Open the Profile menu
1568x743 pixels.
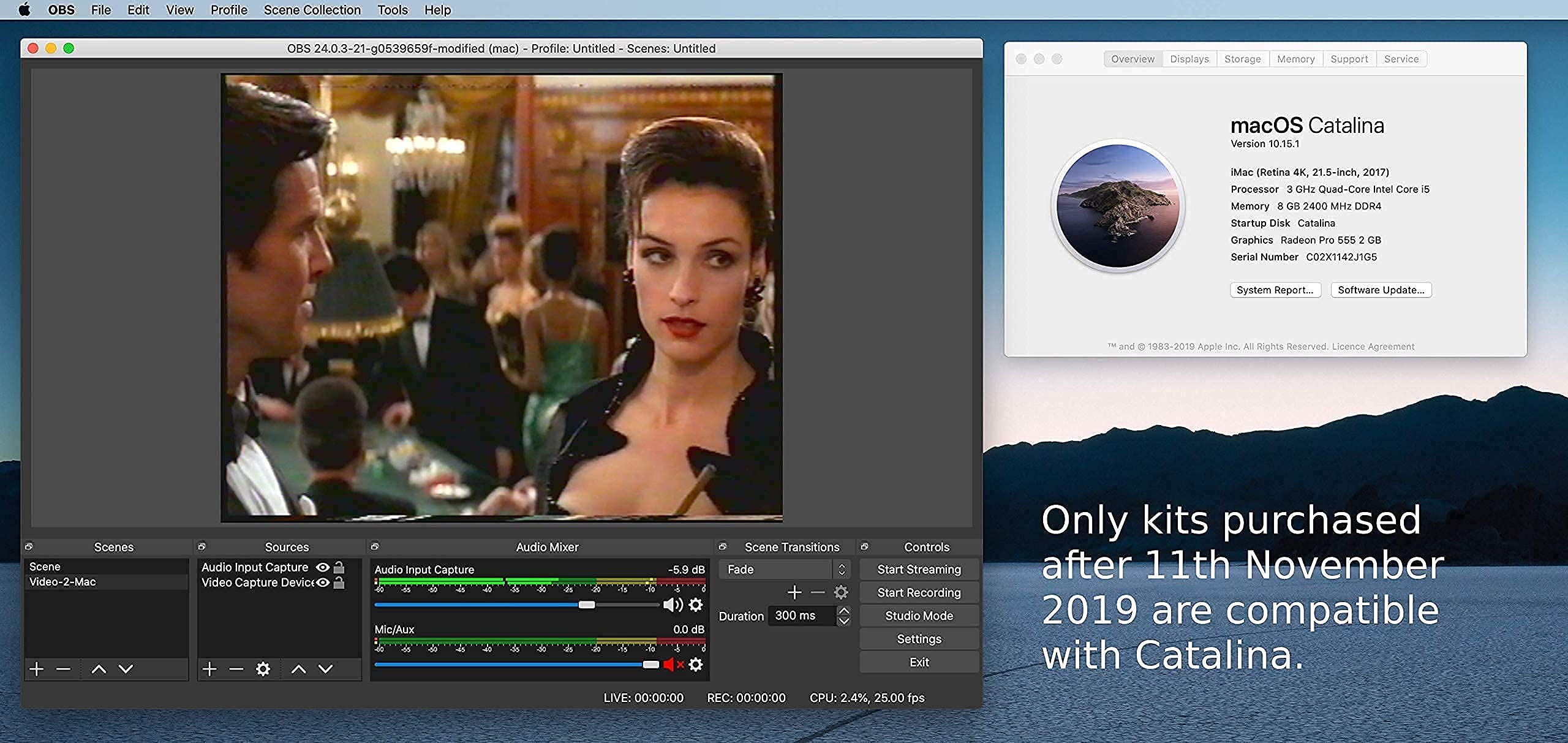point(229,10)
